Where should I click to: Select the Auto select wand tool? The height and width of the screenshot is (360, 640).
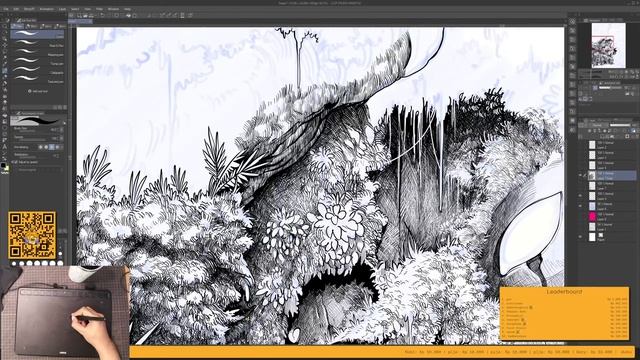tap(5, 57)
